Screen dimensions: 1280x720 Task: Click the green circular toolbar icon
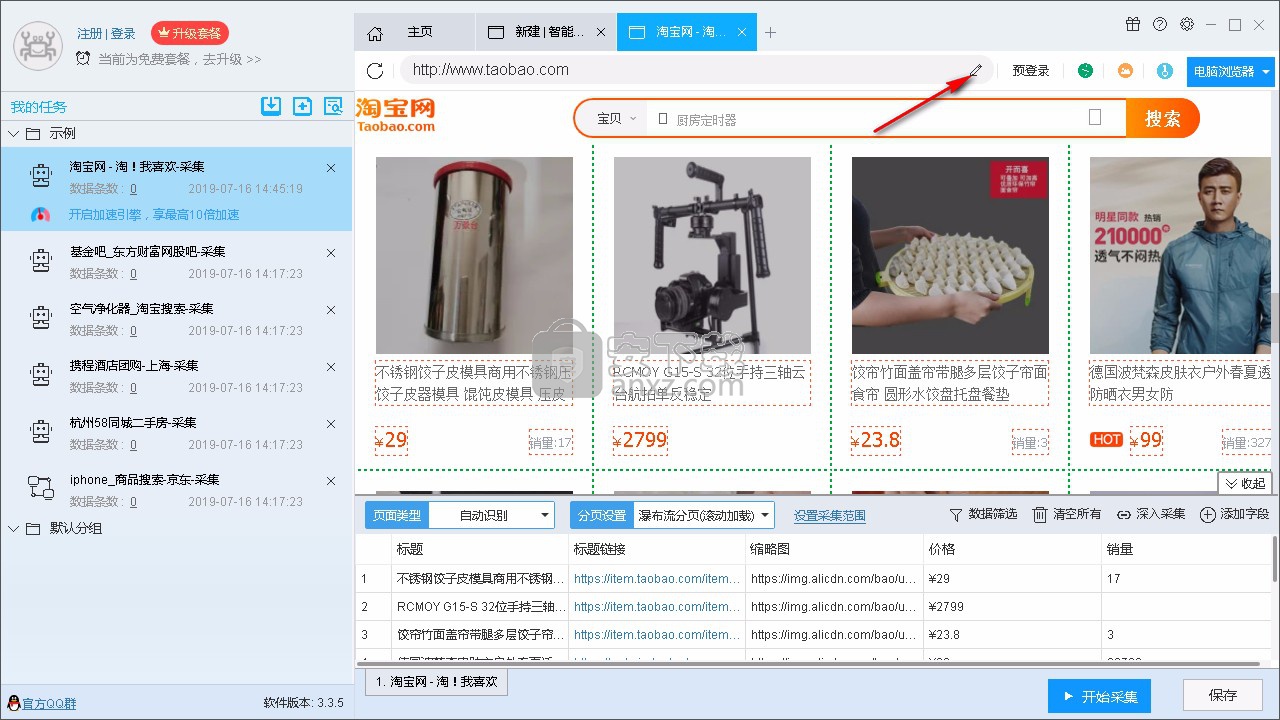pyautogui.click(x=1085, y=71)
